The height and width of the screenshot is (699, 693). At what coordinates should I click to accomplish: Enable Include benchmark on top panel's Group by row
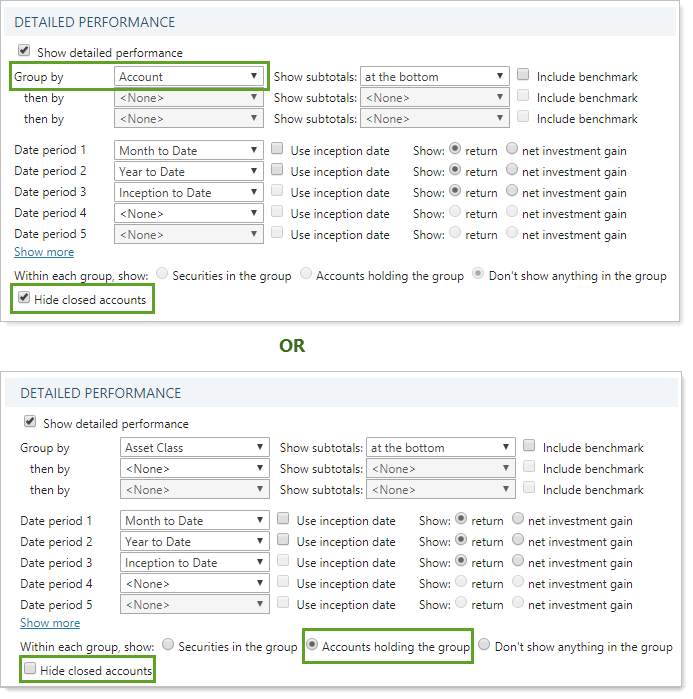523,76
